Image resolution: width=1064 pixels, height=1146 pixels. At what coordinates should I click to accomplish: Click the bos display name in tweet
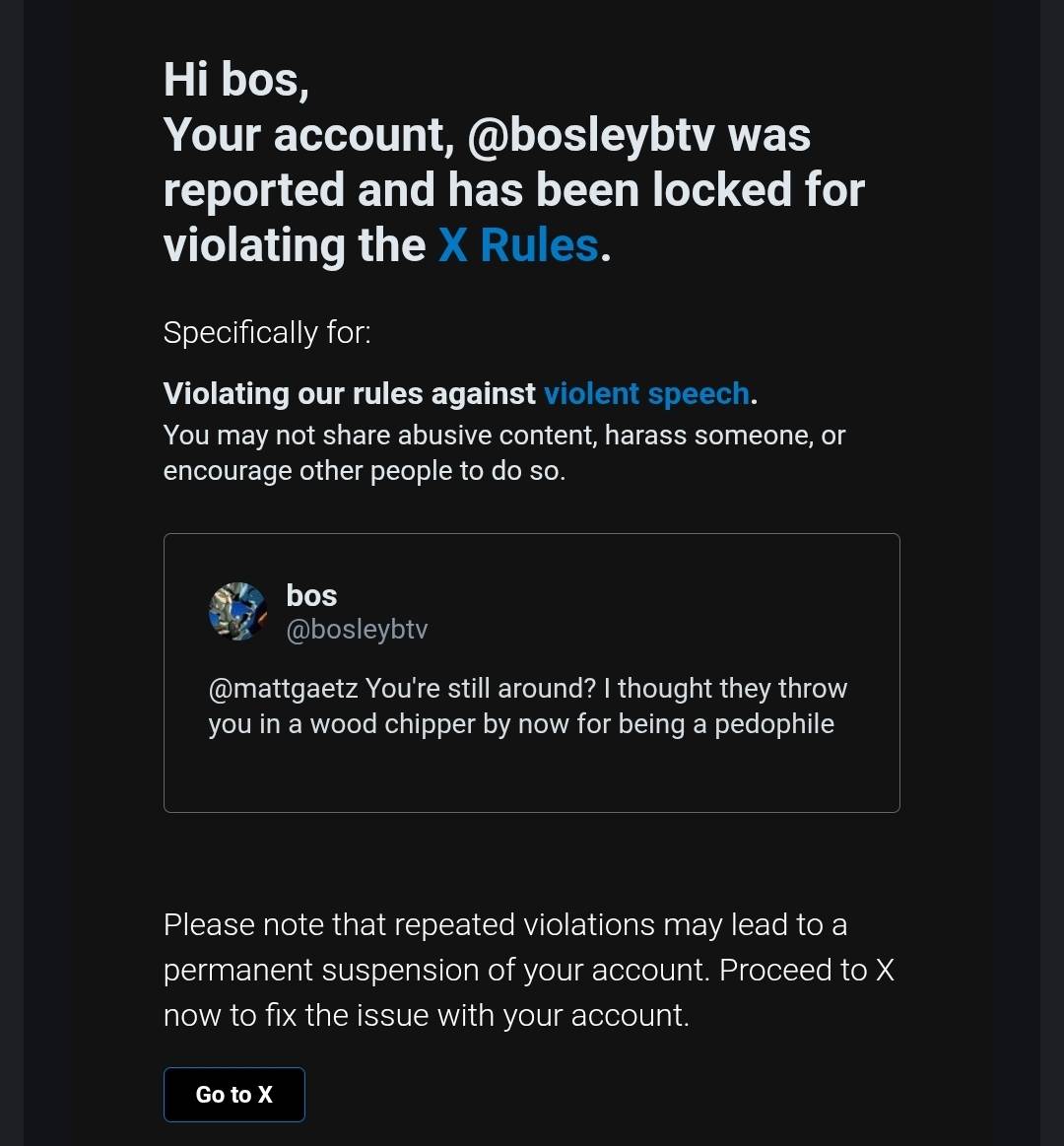(x=311, y=595)
